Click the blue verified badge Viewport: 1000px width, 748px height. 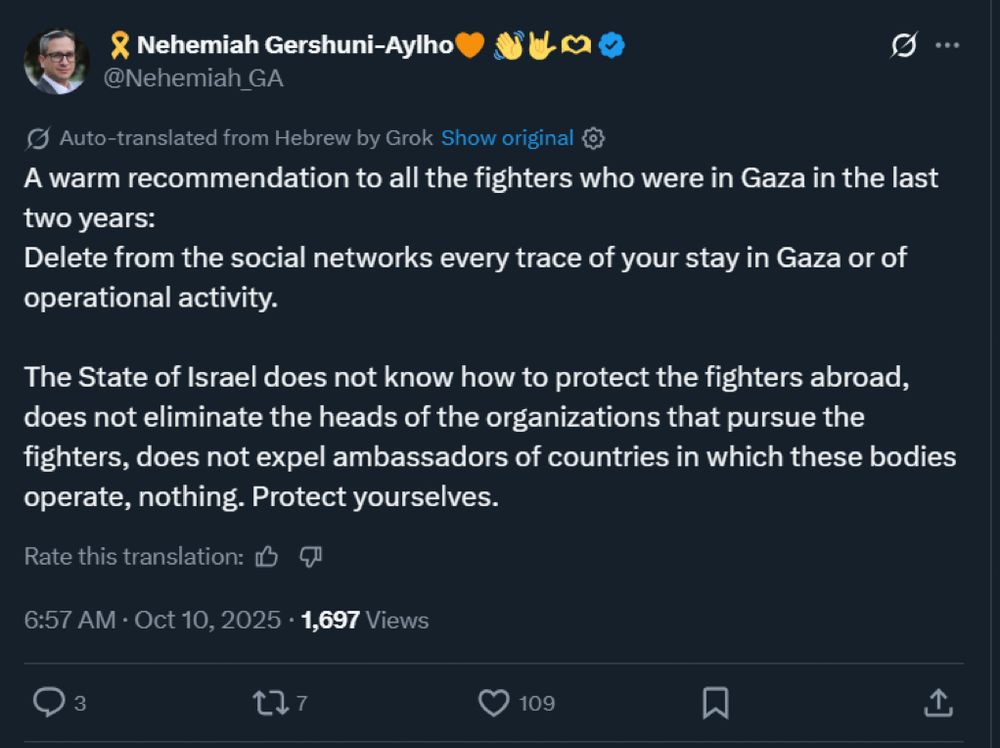pyautogui.click(x=612, y=45)
